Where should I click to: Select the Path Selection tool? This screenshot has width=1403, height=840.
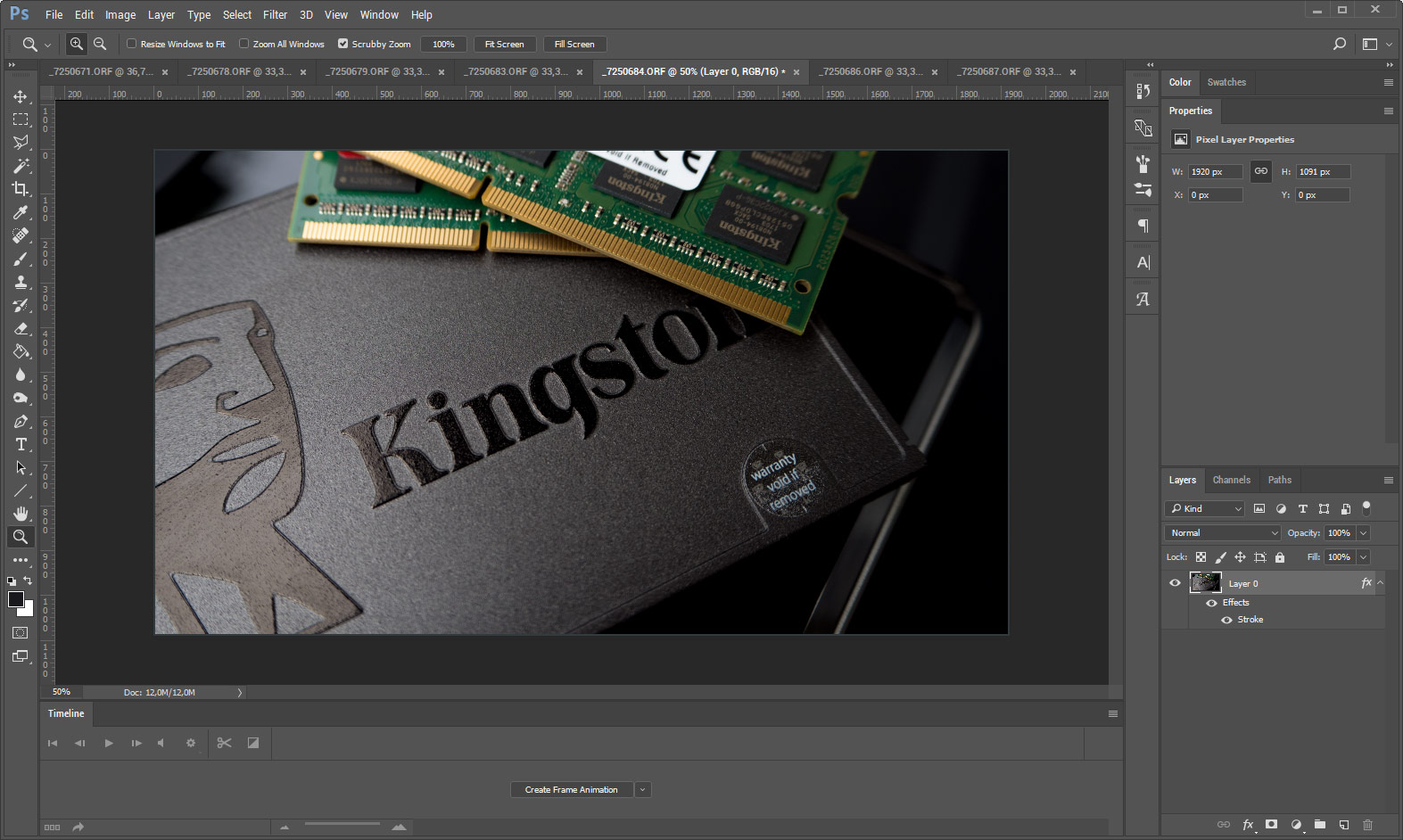point(21,467)
